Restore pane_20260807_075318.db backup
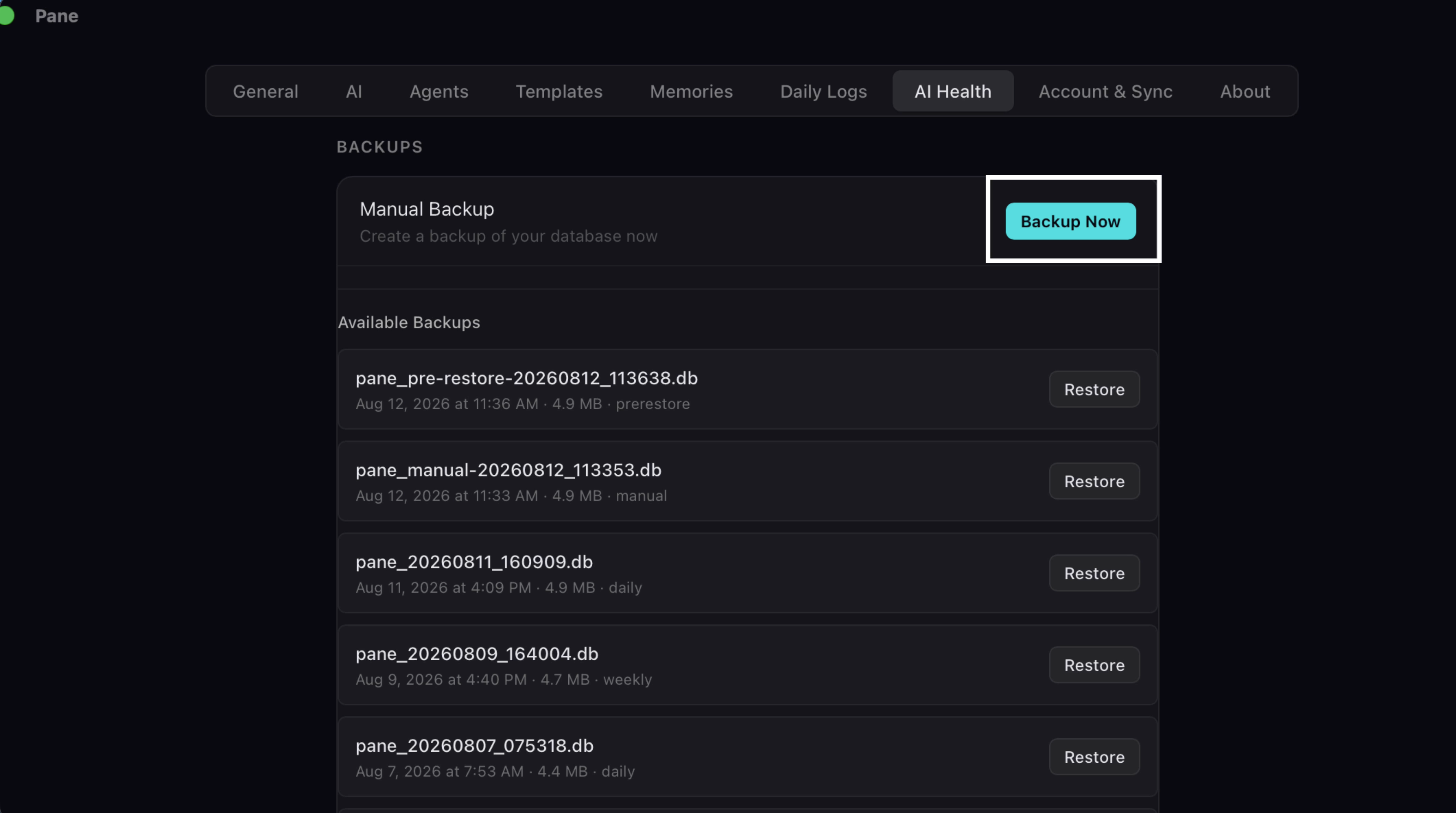The height and width of the screenshot is (813, 1456). 1094,757
